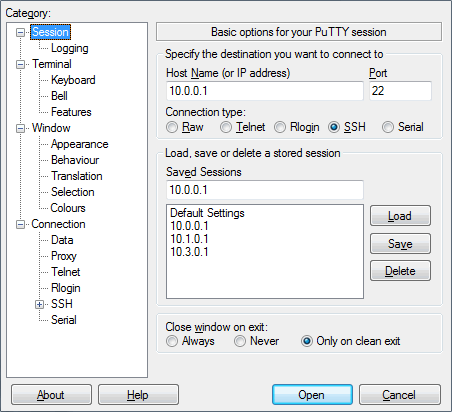Open the Colours settings category
The width and height of the screenshot is (452, 412).
click(68, 208)
